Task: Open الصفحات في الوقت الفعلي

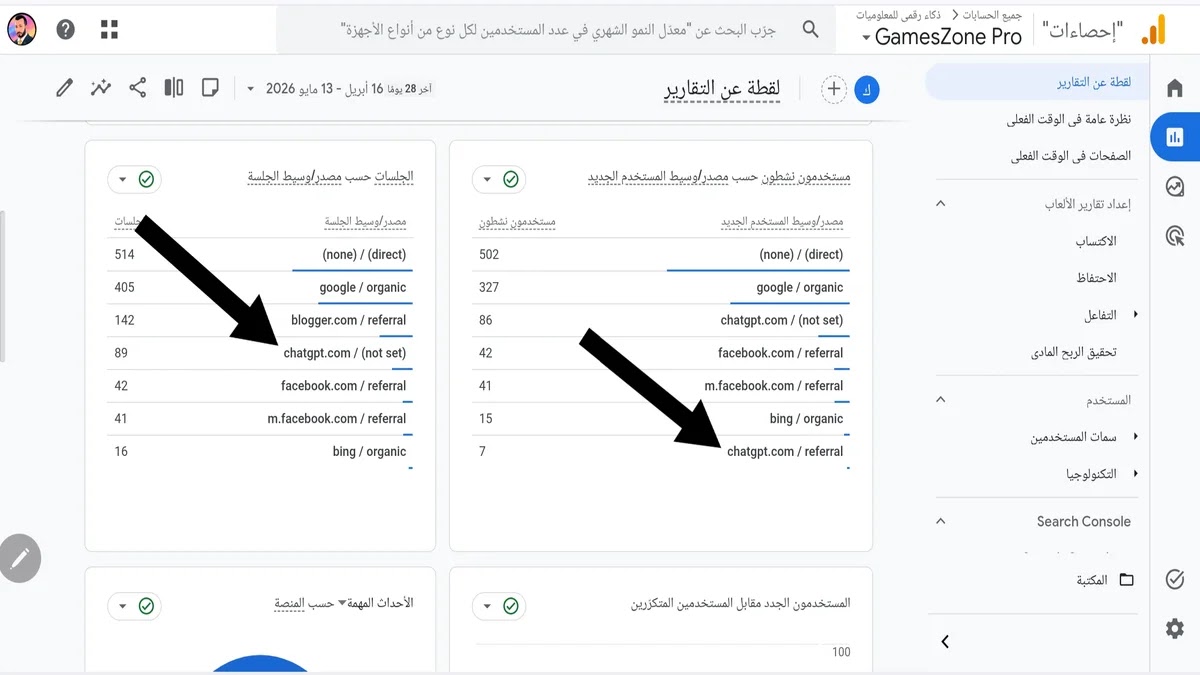Action: 1071,156
